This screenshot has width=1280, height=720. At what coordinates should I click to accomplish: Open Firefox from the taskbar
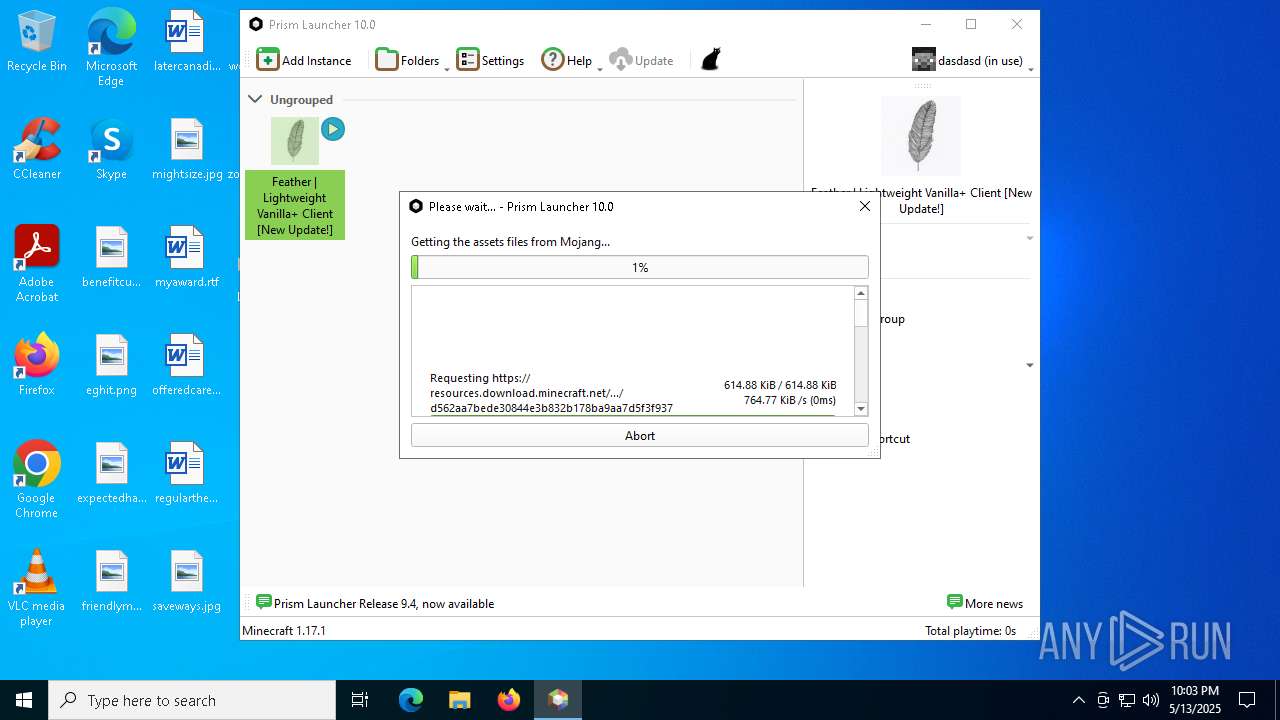click(x=508, y=700)
